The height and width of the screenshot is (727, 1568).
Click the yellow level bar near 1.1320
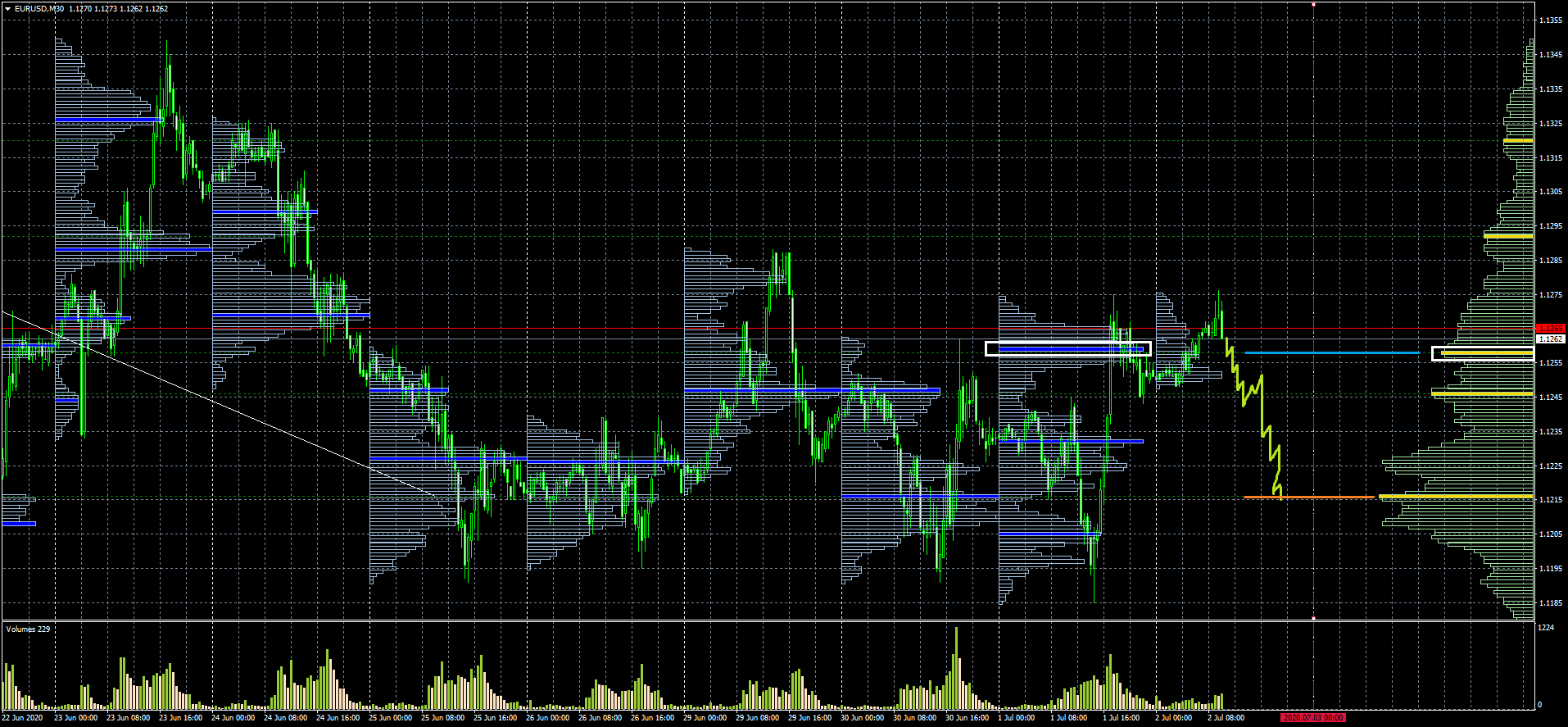tap(1518, 141)
